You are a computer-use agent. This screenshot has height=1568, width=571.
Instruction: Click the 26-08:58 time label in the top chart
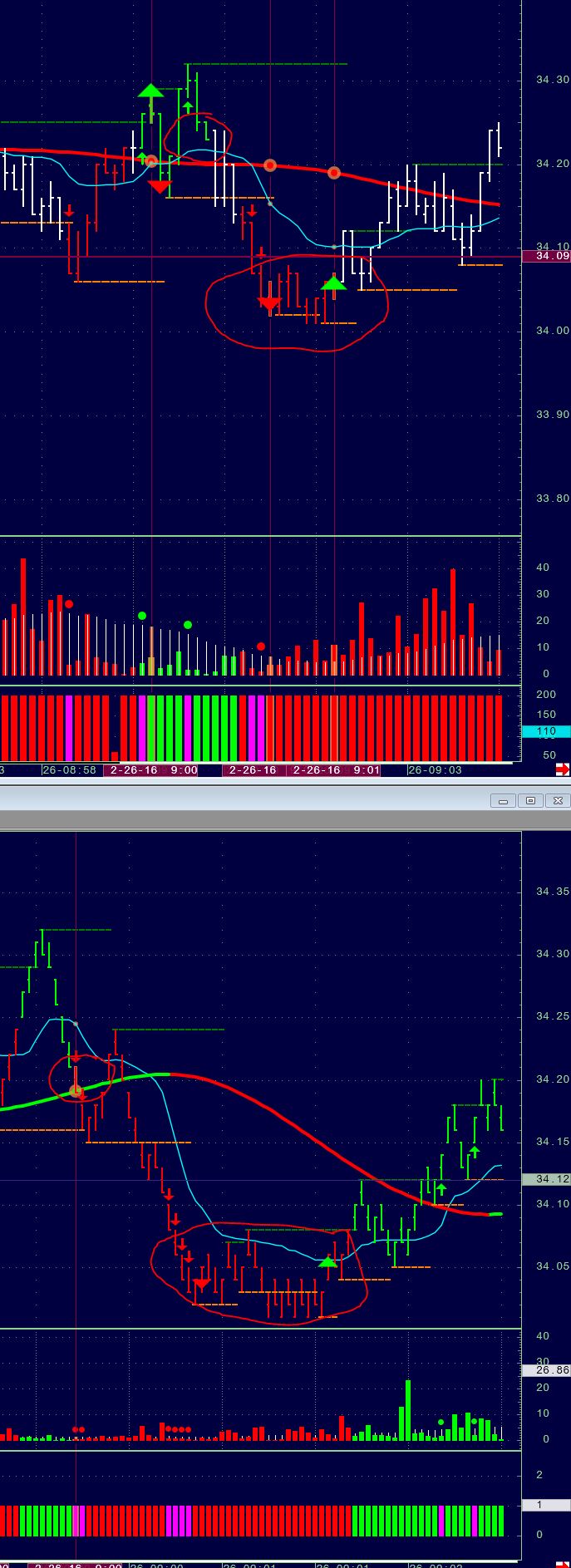click(x=70, y=770)
